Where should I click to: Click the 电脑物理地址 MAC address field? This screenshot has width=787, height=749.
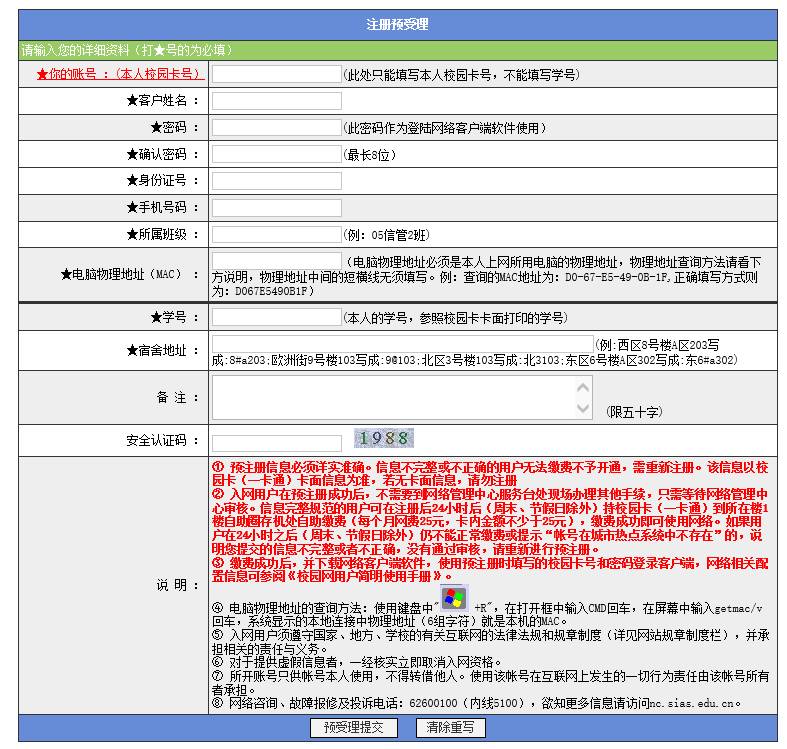coord(276,261)
